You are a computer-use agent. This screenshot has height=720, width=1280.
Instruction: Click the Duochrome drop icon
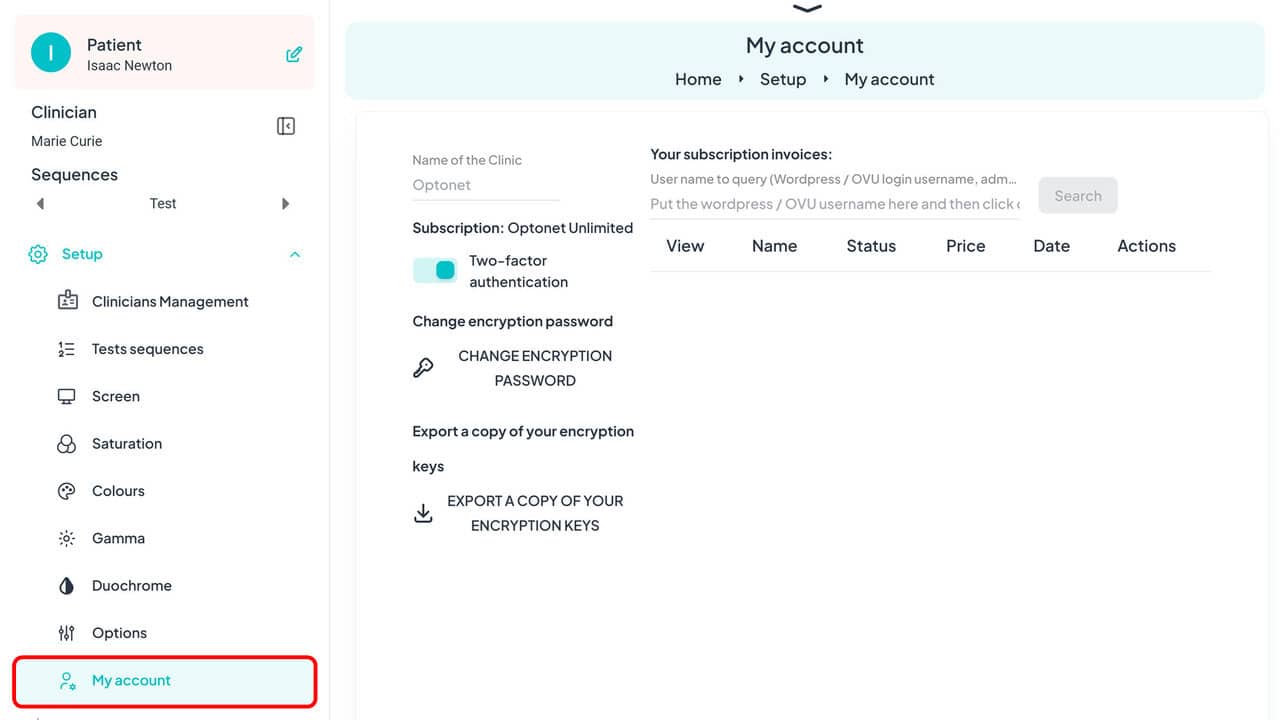pos(65,585)
